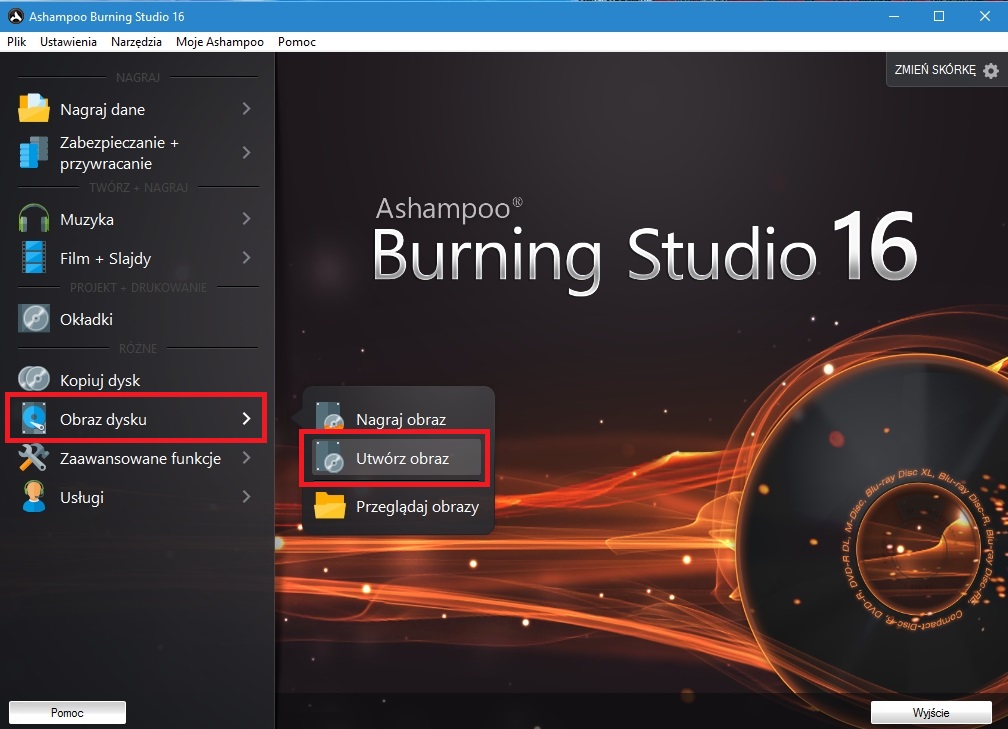This screenshot has width=1008, height=729.
Task: Open the Ustawienia menu
Action: coord(68,42)
